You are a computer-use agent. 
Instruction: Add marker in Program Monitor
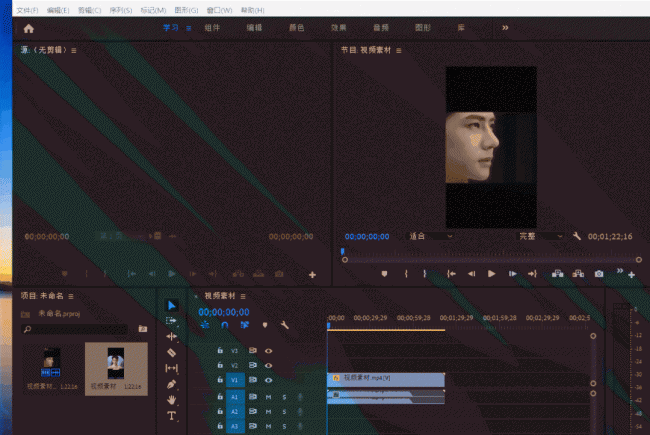click(x=384, y=274)
